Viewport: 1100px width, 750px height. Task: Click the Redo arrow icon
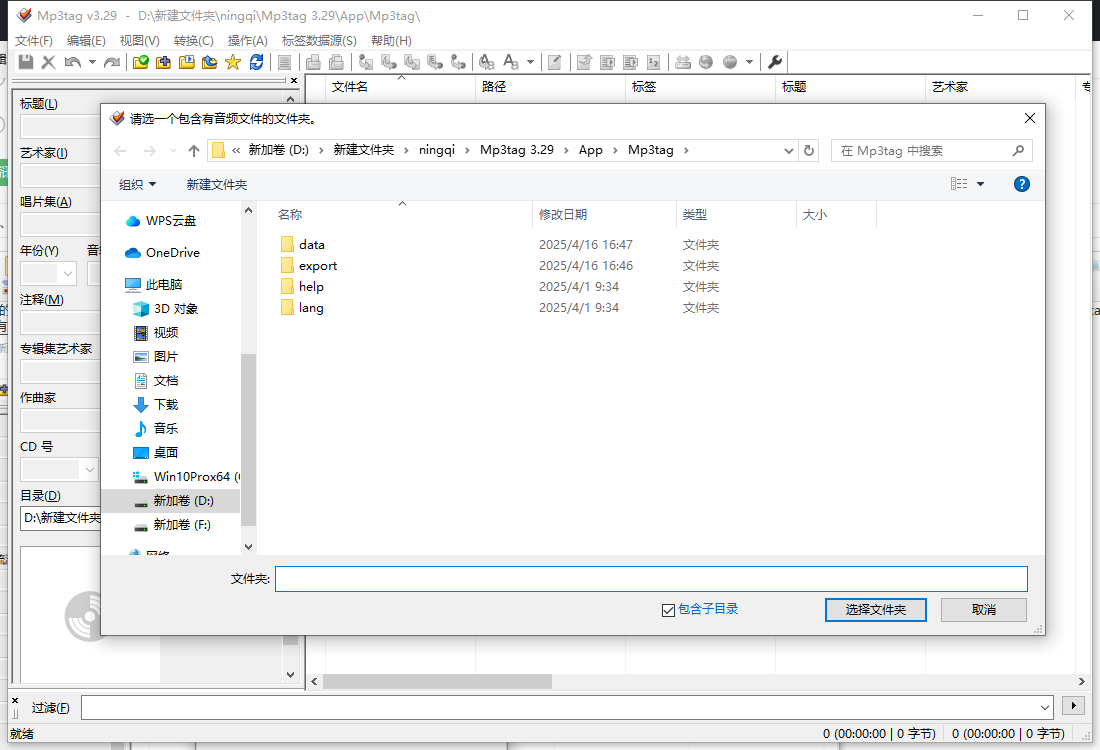click(112, 62)
